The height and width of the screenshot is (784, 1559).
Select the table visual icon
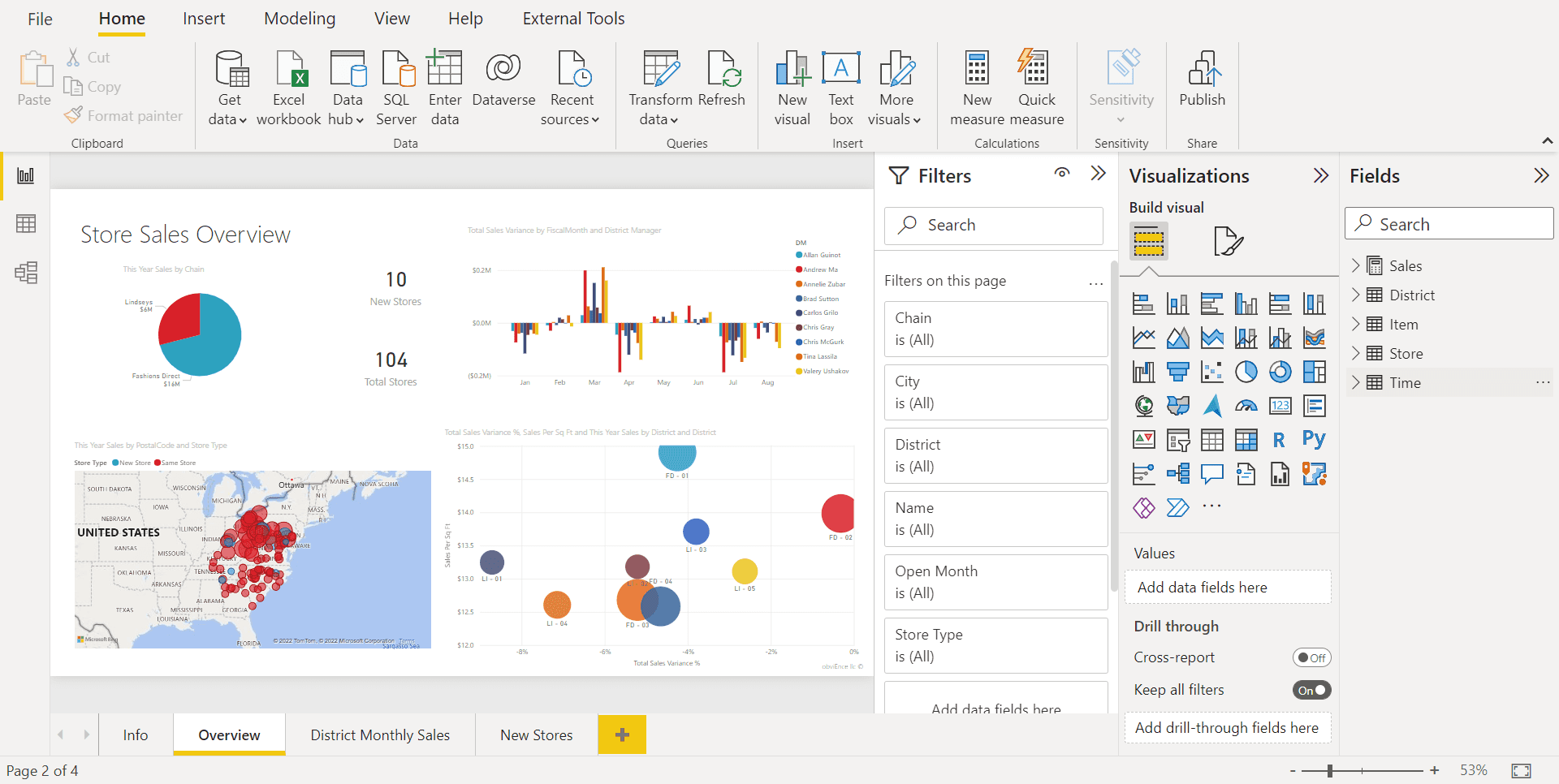pyautogui.click(x=1211, y=440)
